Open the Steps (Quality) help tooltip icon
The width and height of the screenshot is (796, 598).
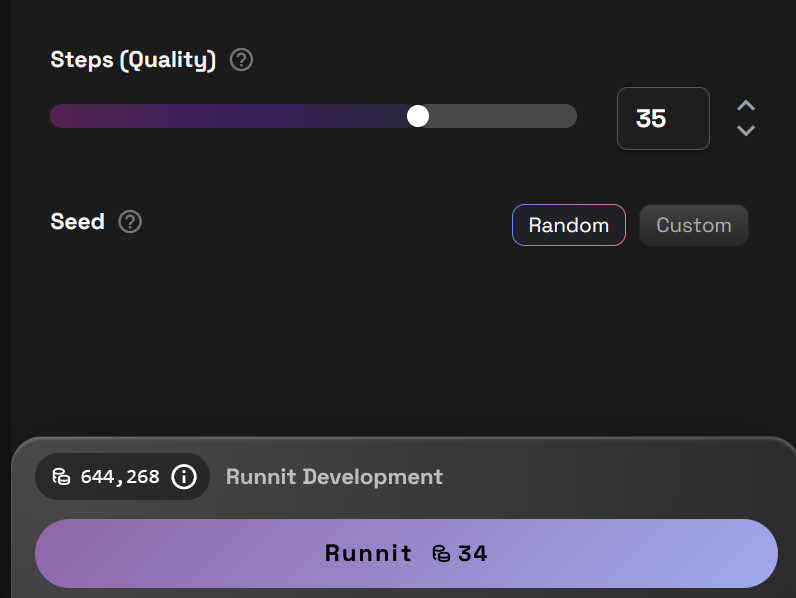click(x=241, y=60)
